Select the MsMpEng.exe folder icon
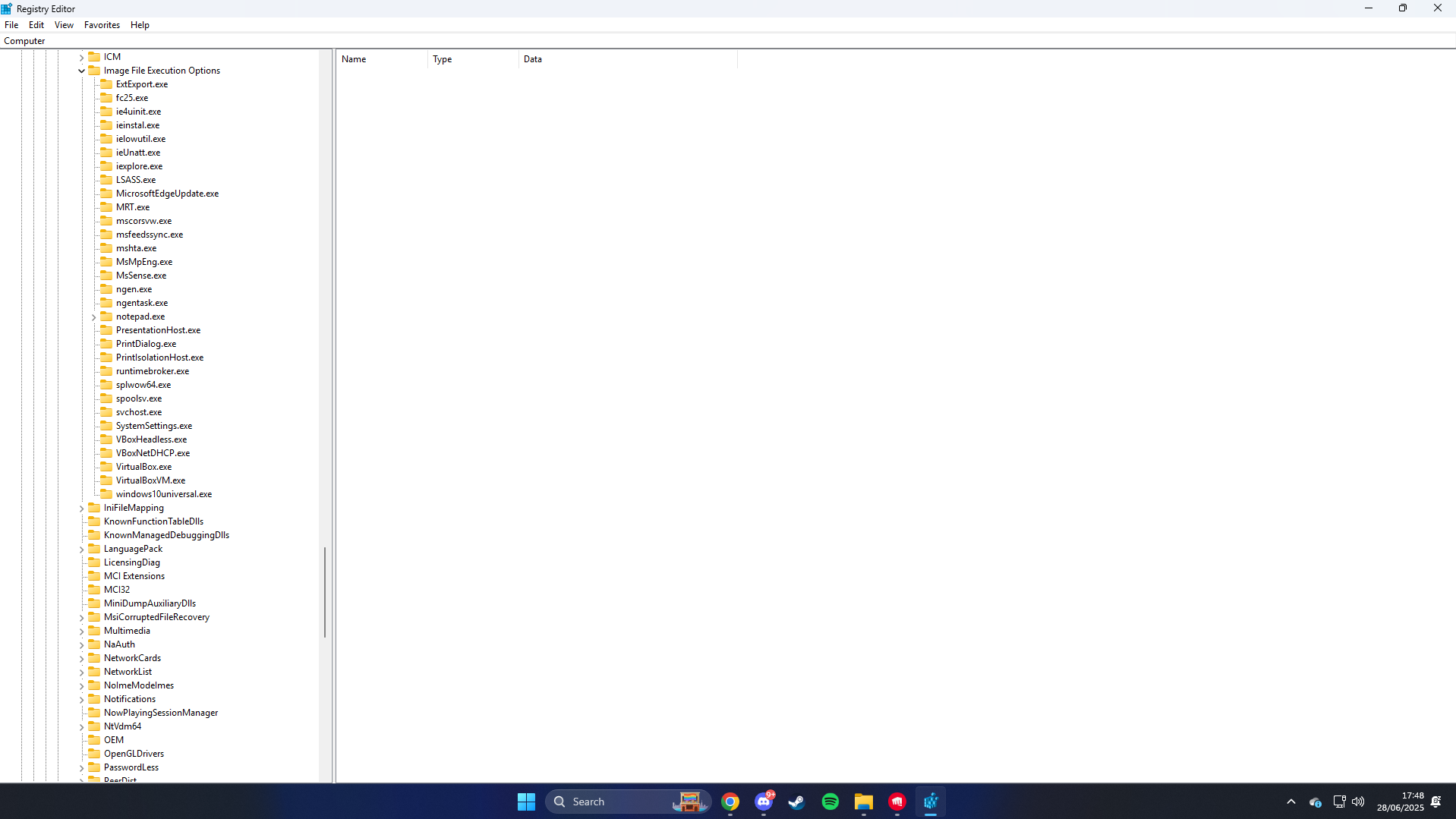1456x819 pixels. (x=106, y=262)
